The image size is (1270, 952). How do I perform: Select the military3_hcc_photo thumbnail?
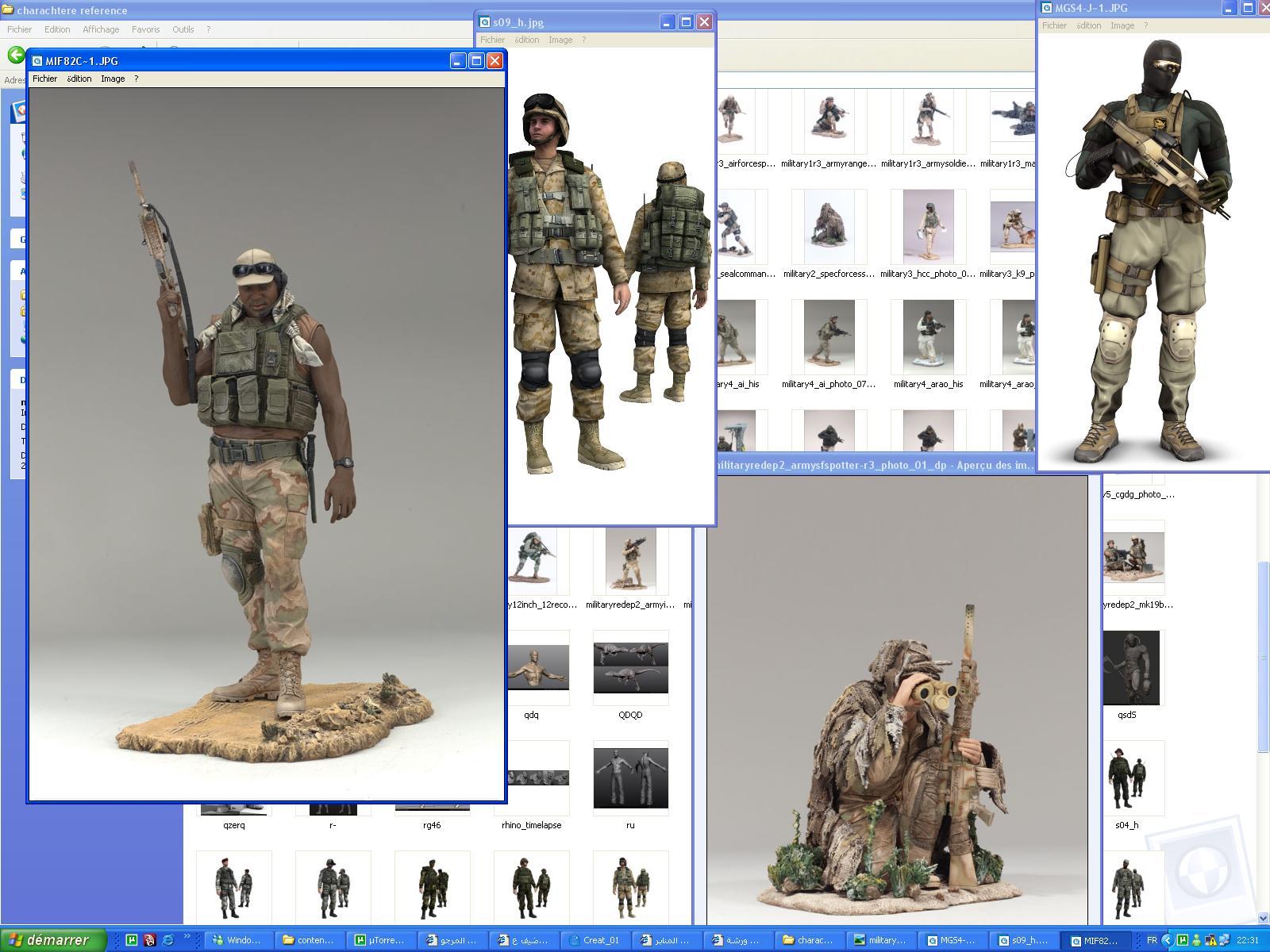[928, 227]
